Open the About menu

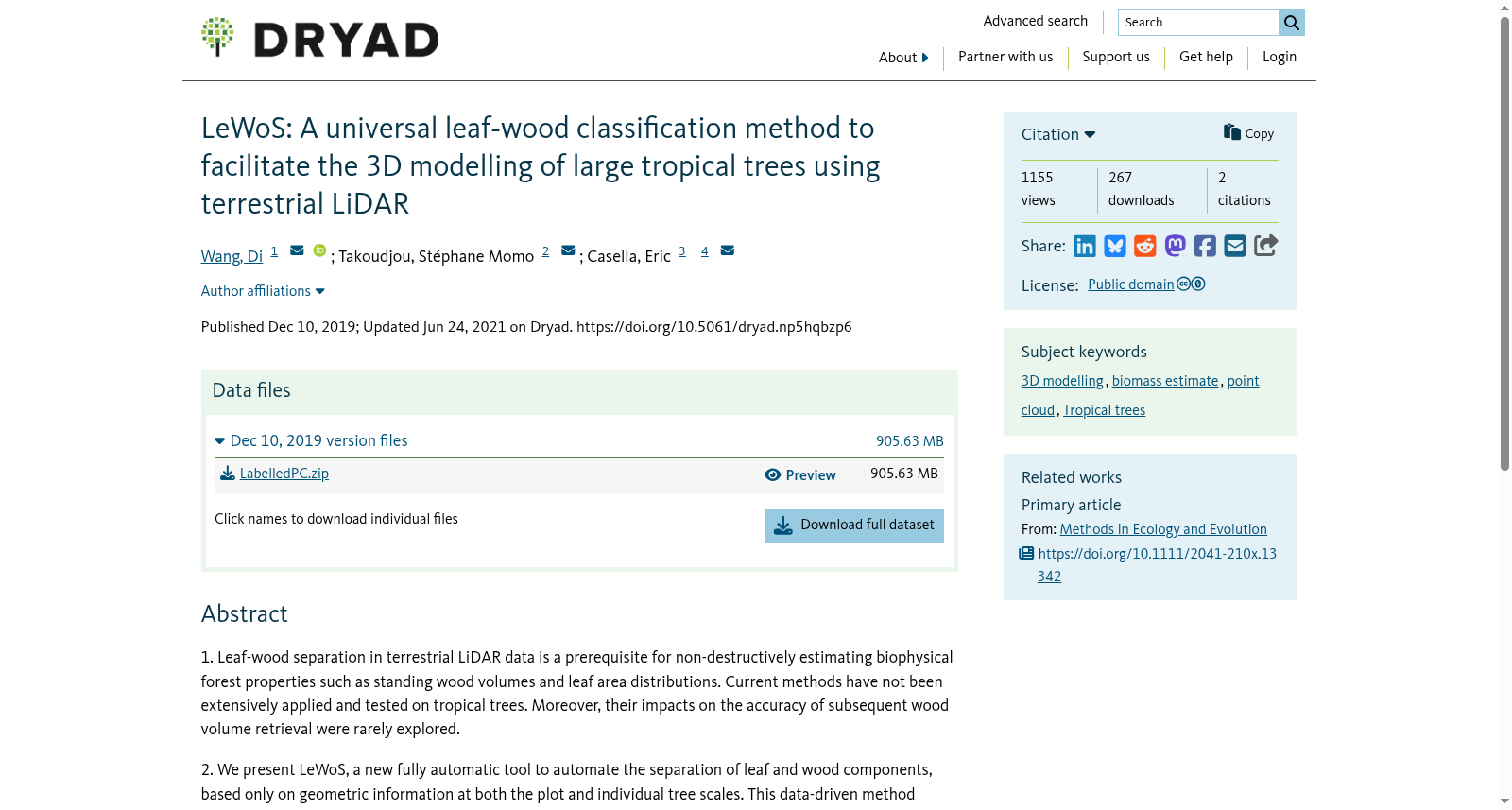pyautogui.click(x=903, y=58)
